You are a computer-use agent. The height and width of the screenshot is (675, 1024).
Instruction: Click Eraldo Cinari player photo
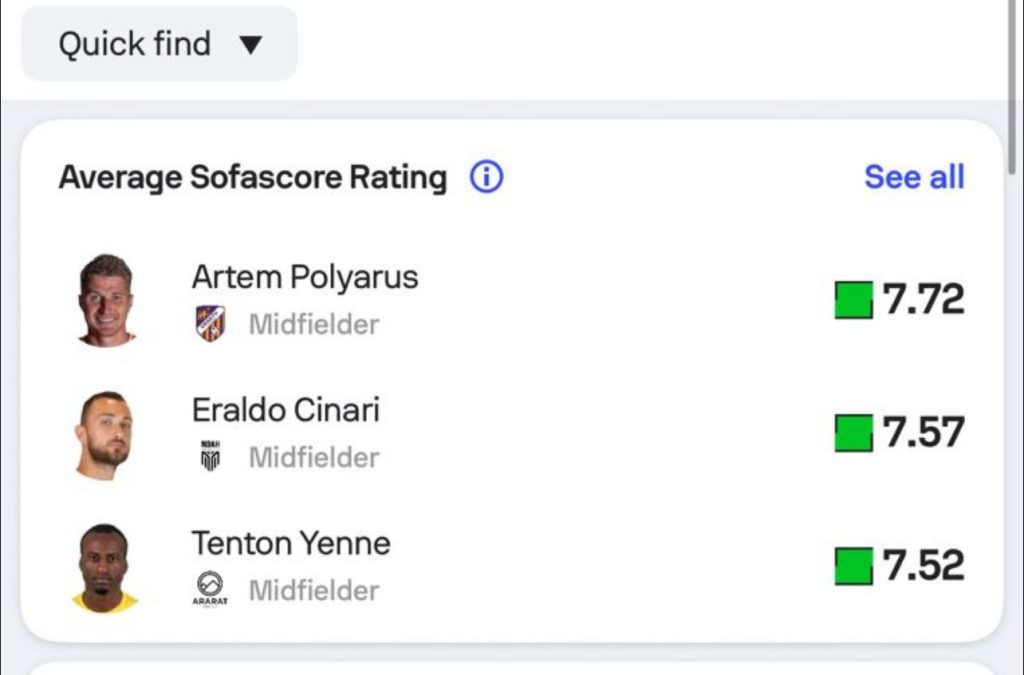point(104,435)
